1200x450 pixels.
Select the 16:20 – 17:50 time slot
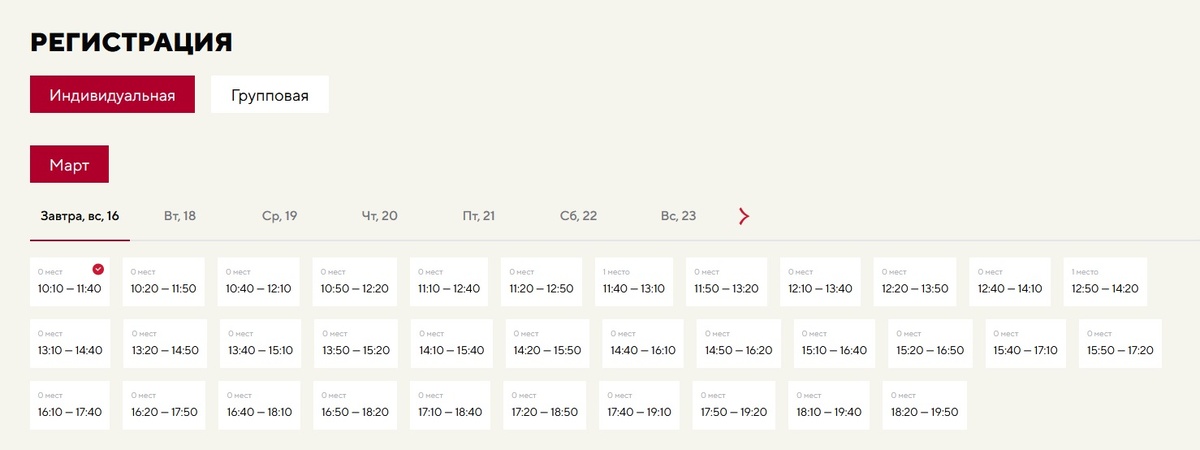click(x=165, y=404)
